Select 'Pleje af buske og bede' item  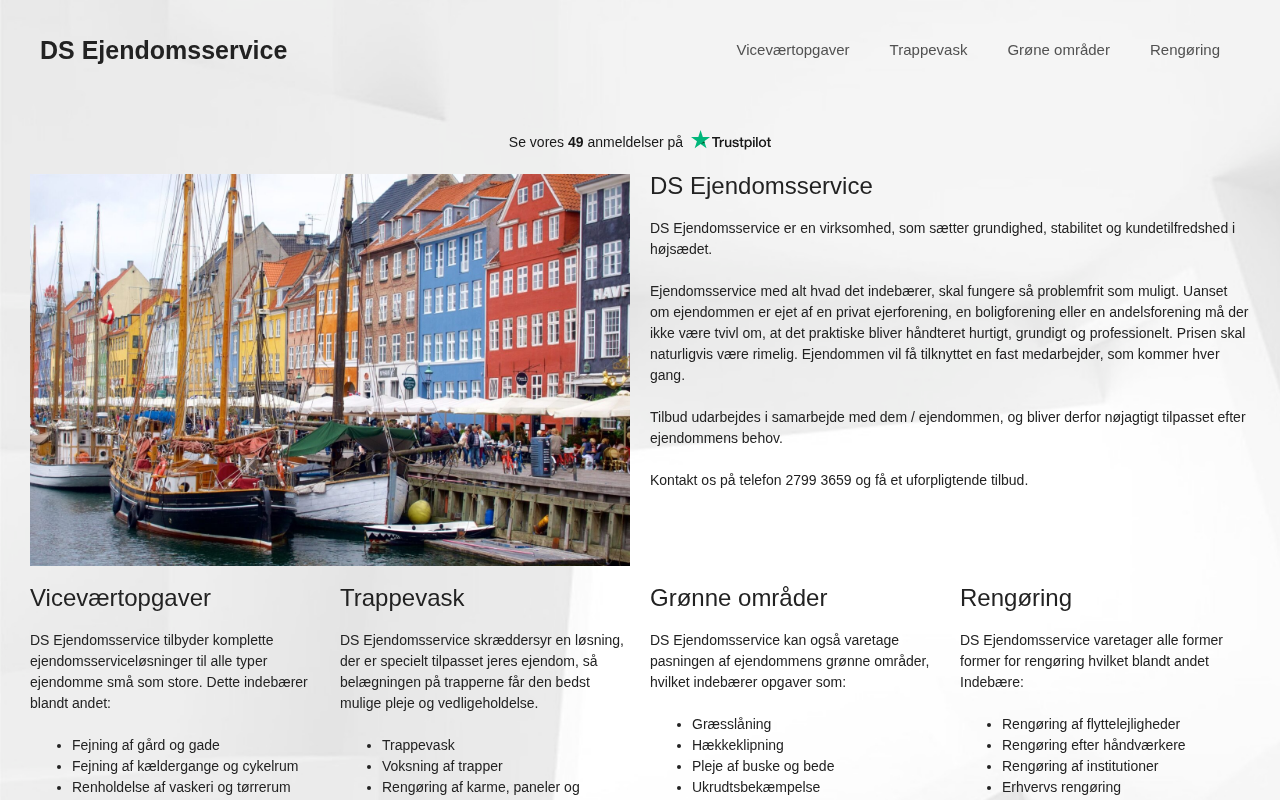tap(763, 766)
